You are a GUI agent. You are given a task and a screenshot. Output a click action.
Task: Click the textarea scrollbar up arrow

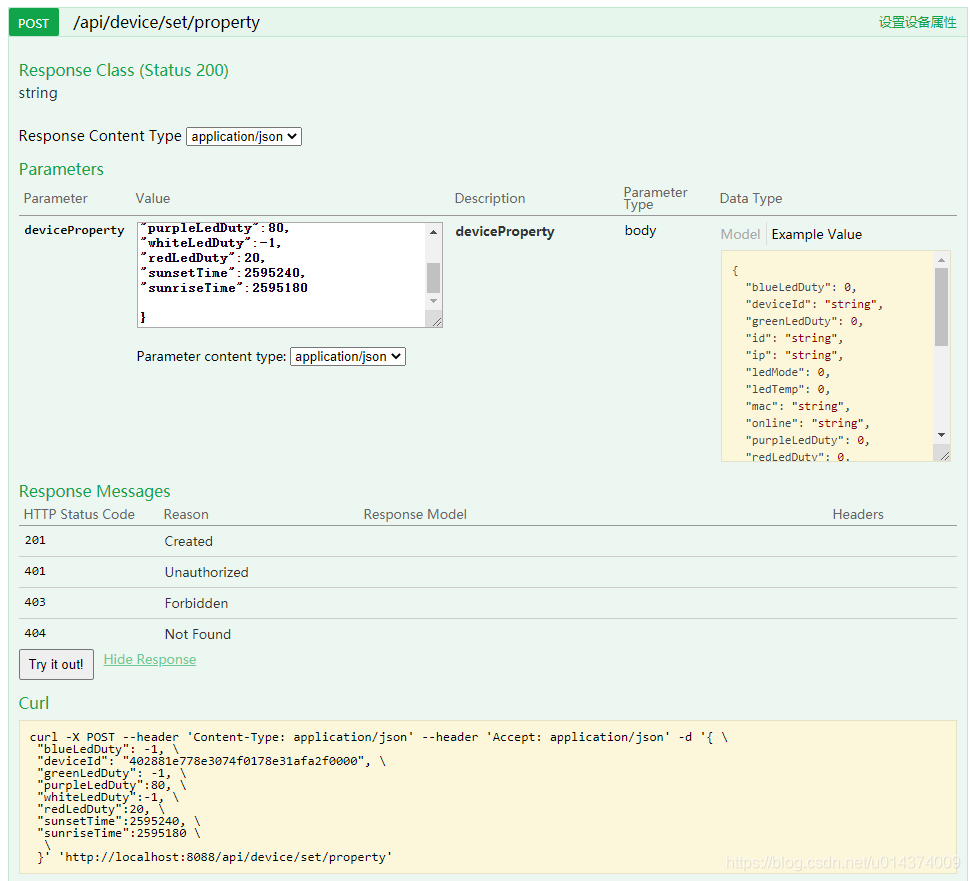(x=434, y=231)
